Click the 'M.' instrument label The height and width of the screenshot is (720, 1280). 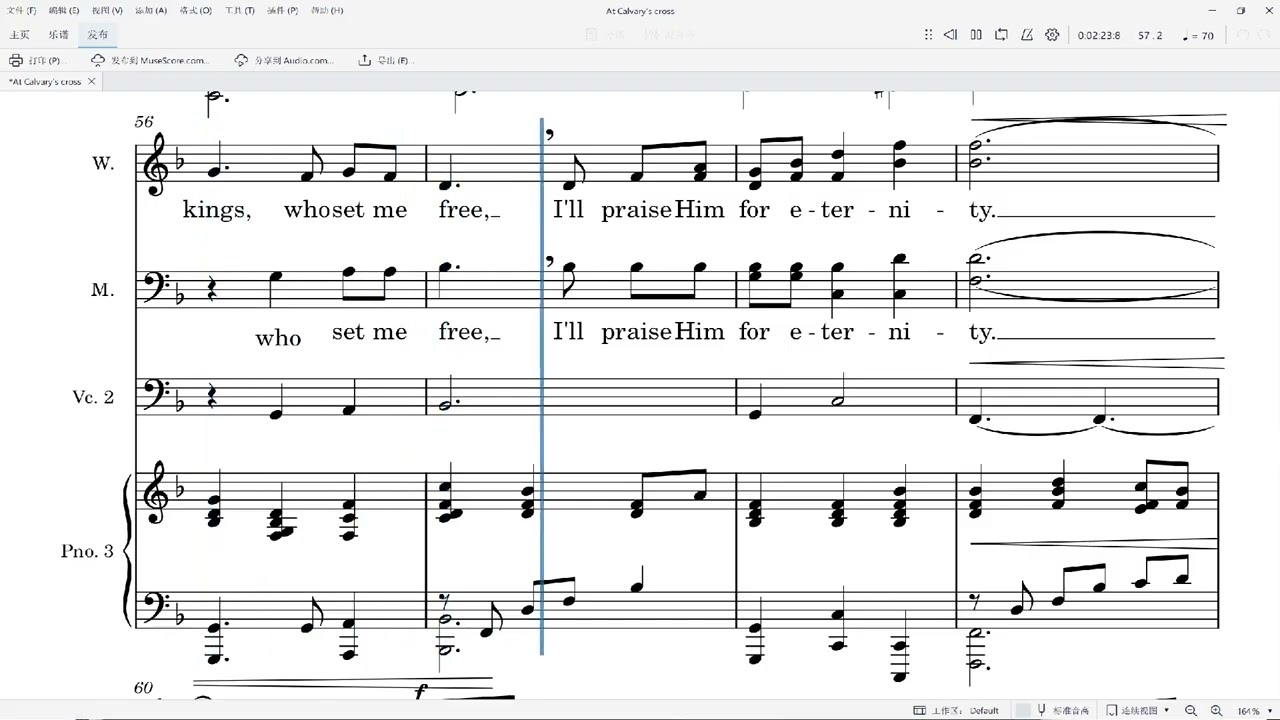pyautogui.click(x=103, y=290)
